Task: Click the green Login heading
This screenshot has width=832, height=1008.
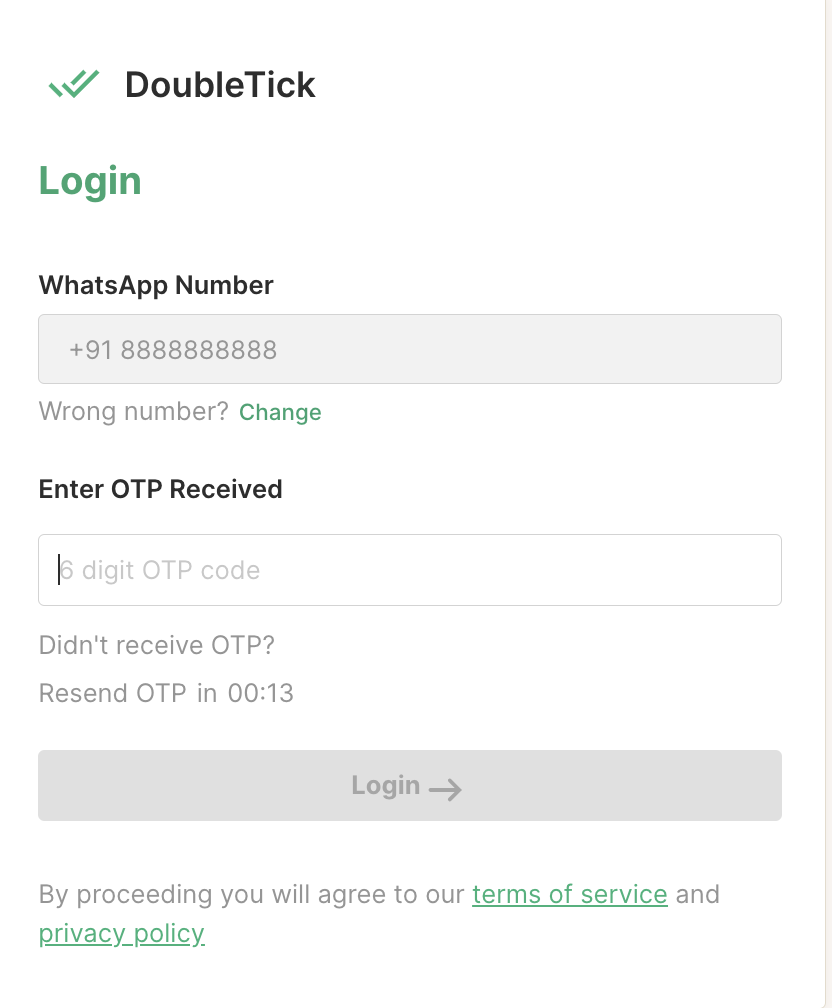Action: pyautogui.click(x=90, y=181)
